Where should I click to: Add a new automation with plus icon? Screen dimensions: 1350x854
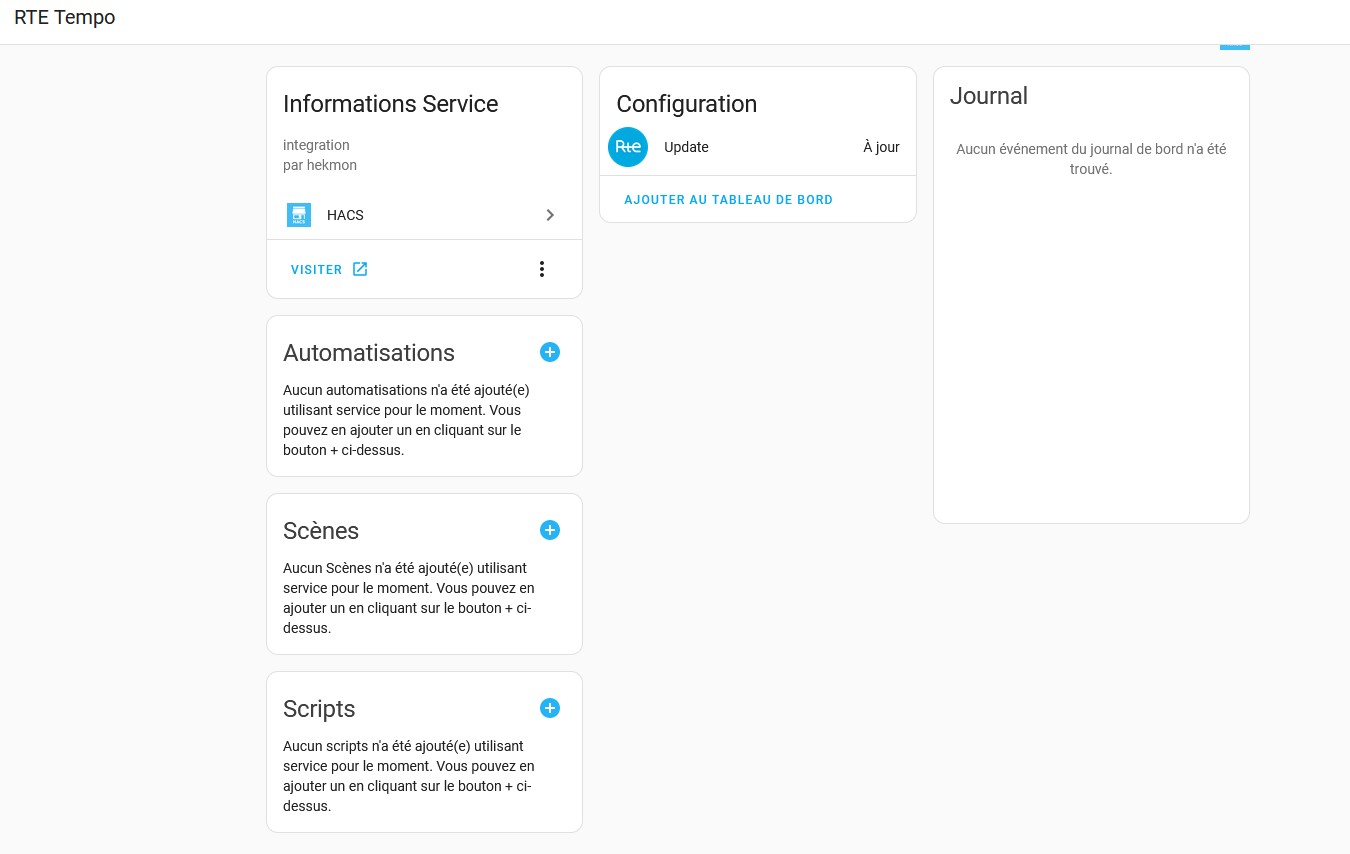(550, 352)
